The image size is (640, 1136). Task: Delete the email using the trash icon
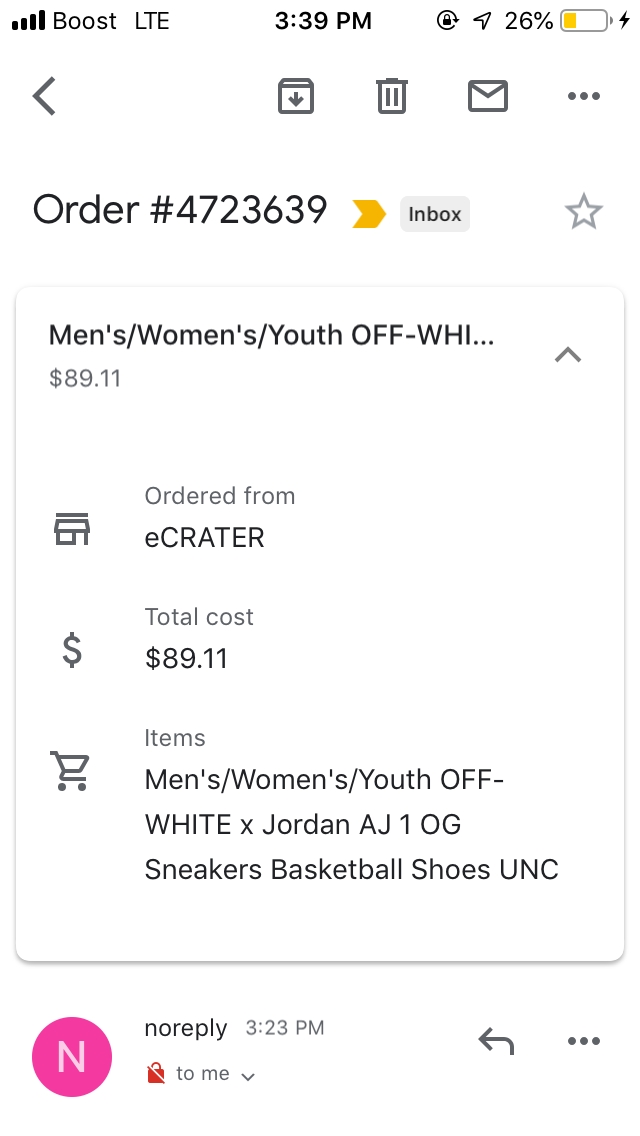391,96
